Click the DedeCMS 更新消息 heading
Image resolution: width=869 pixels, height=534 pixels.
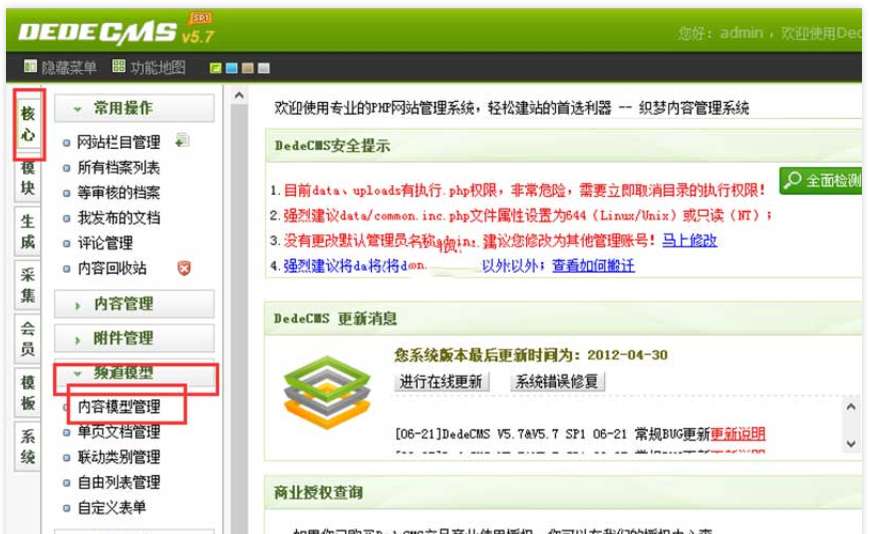click(x=335, y=319)
